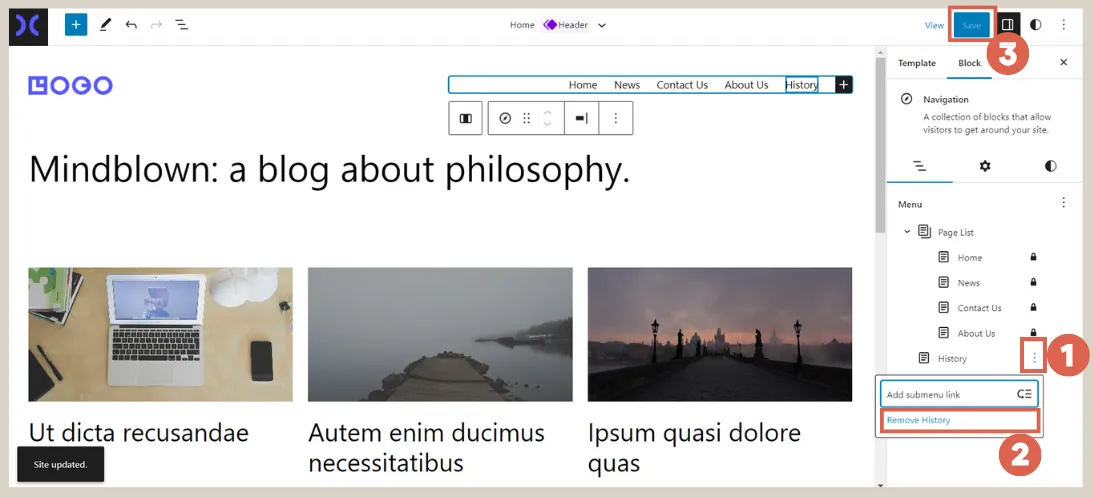
Task: Change items justification in block toolbar
Action: [581, 119]
